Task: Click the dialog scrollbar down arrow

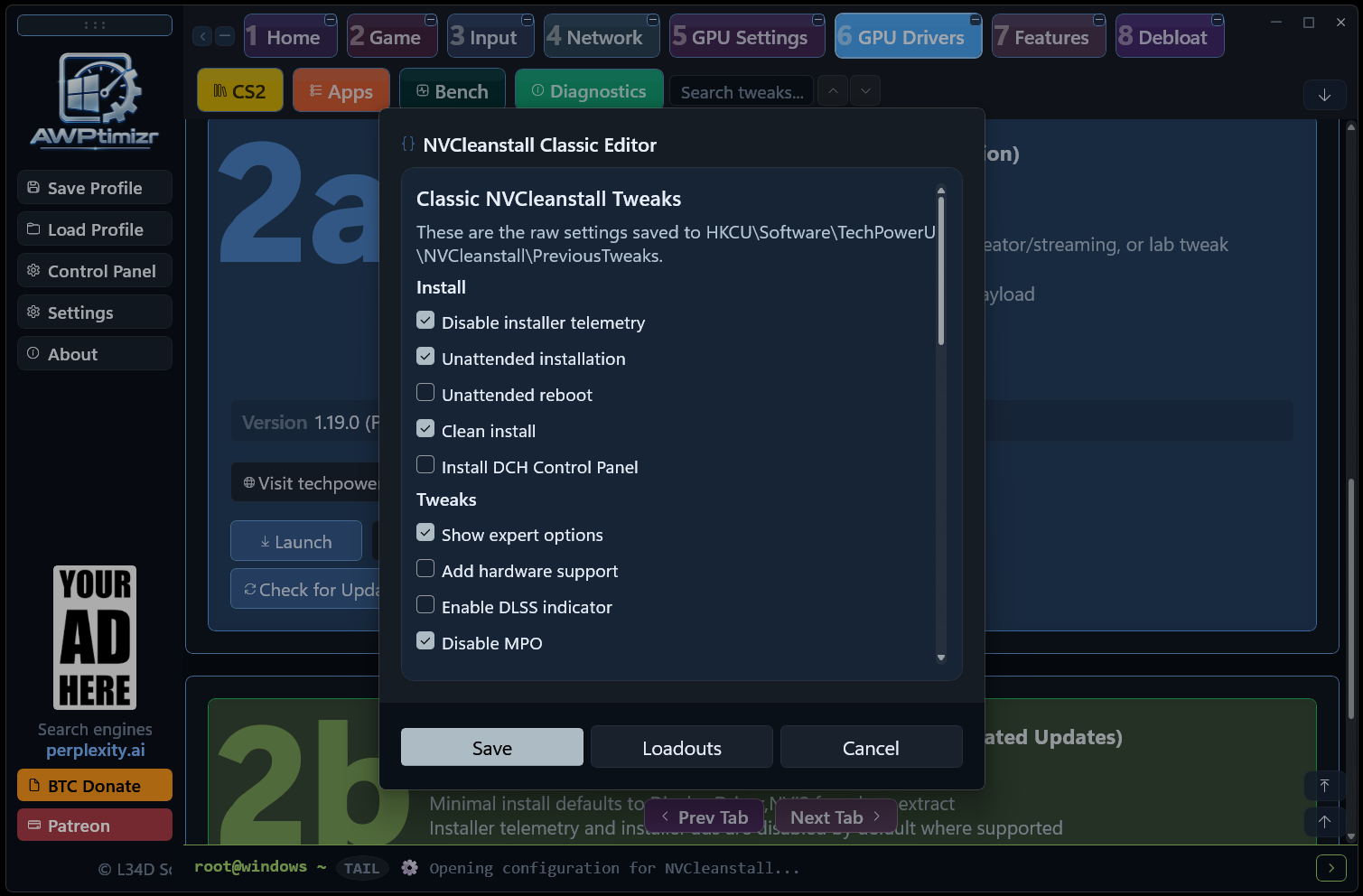Action: pyautogui.click(x=941, y=658)
